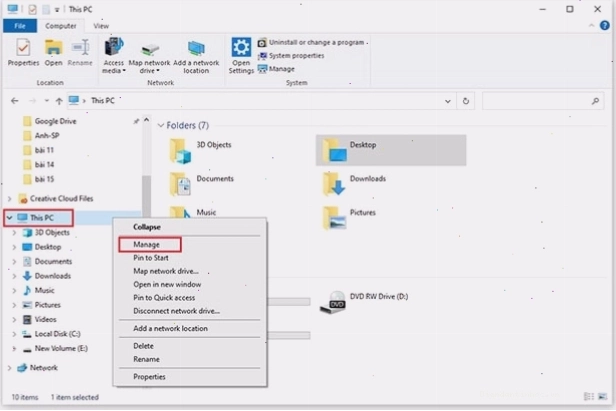Click the Pictures folder icon
Viewport: 616px width, 411px height.
click(334, 218)
